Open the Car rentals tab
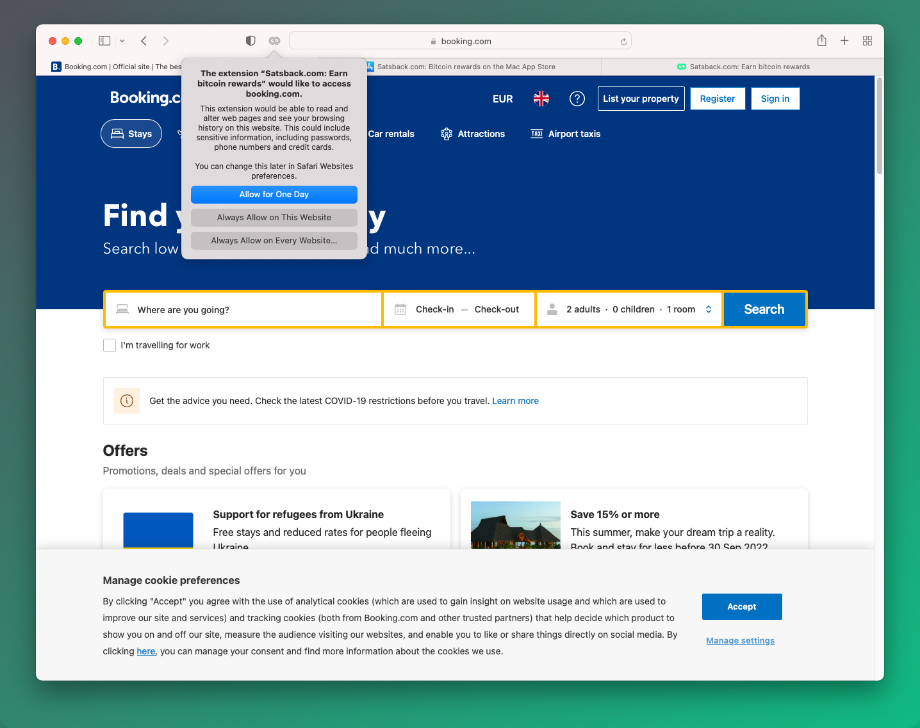Viewport: 920px width, 728px height. point(391,134)
